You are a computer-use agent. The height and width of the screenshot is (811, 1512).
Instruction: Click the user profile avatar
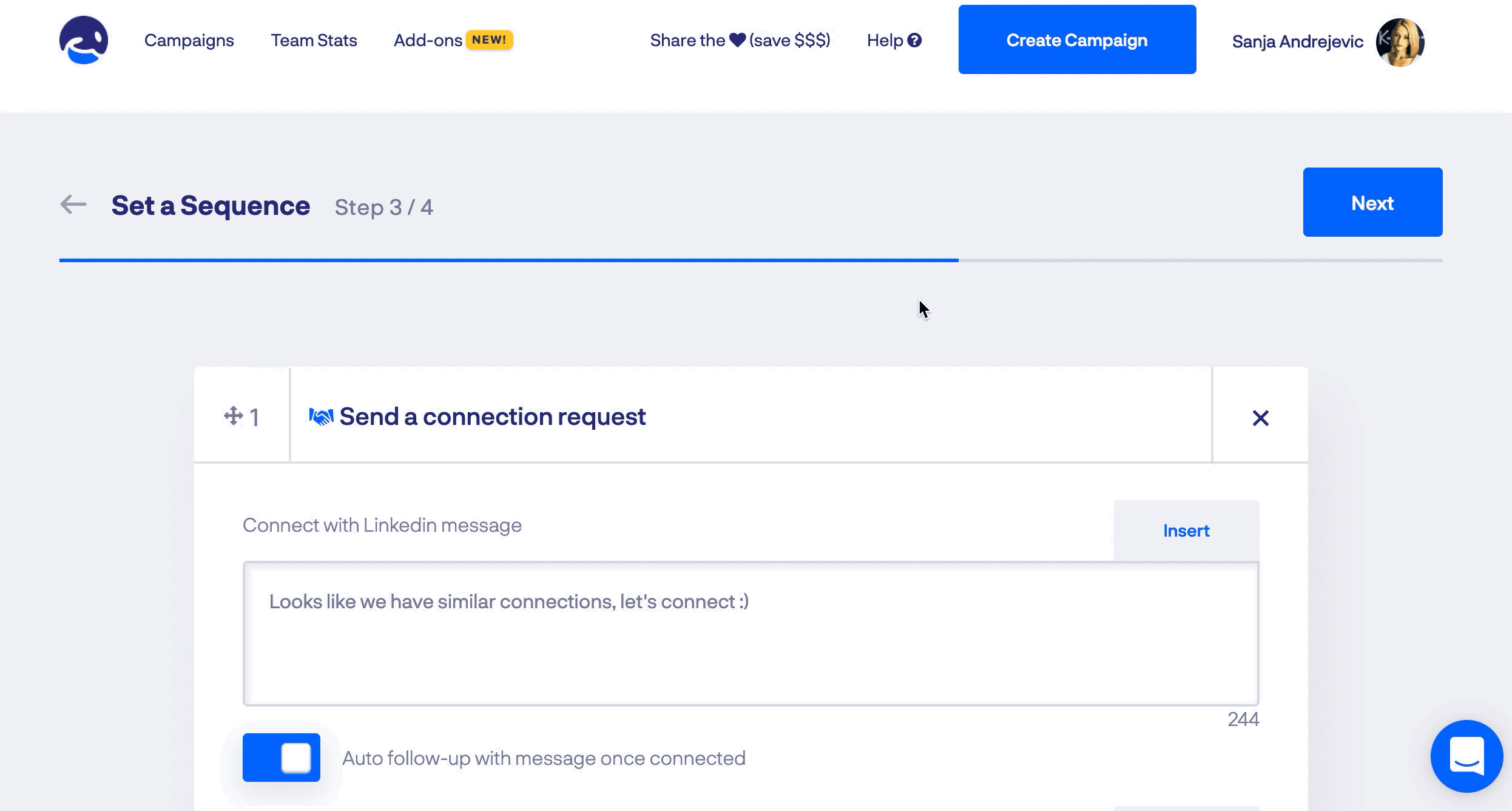(1400, 42)
